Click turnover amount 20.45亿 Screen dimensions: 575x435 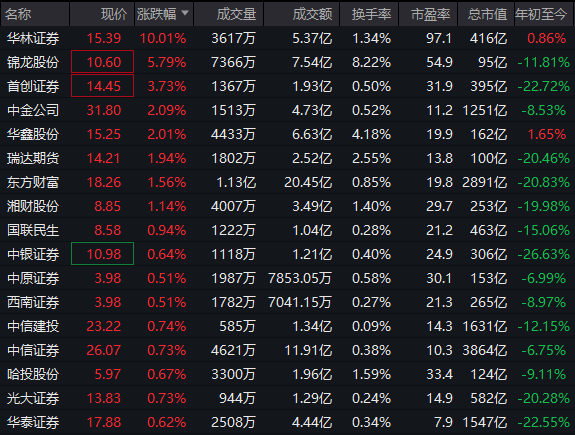click(x=308, y=182)
